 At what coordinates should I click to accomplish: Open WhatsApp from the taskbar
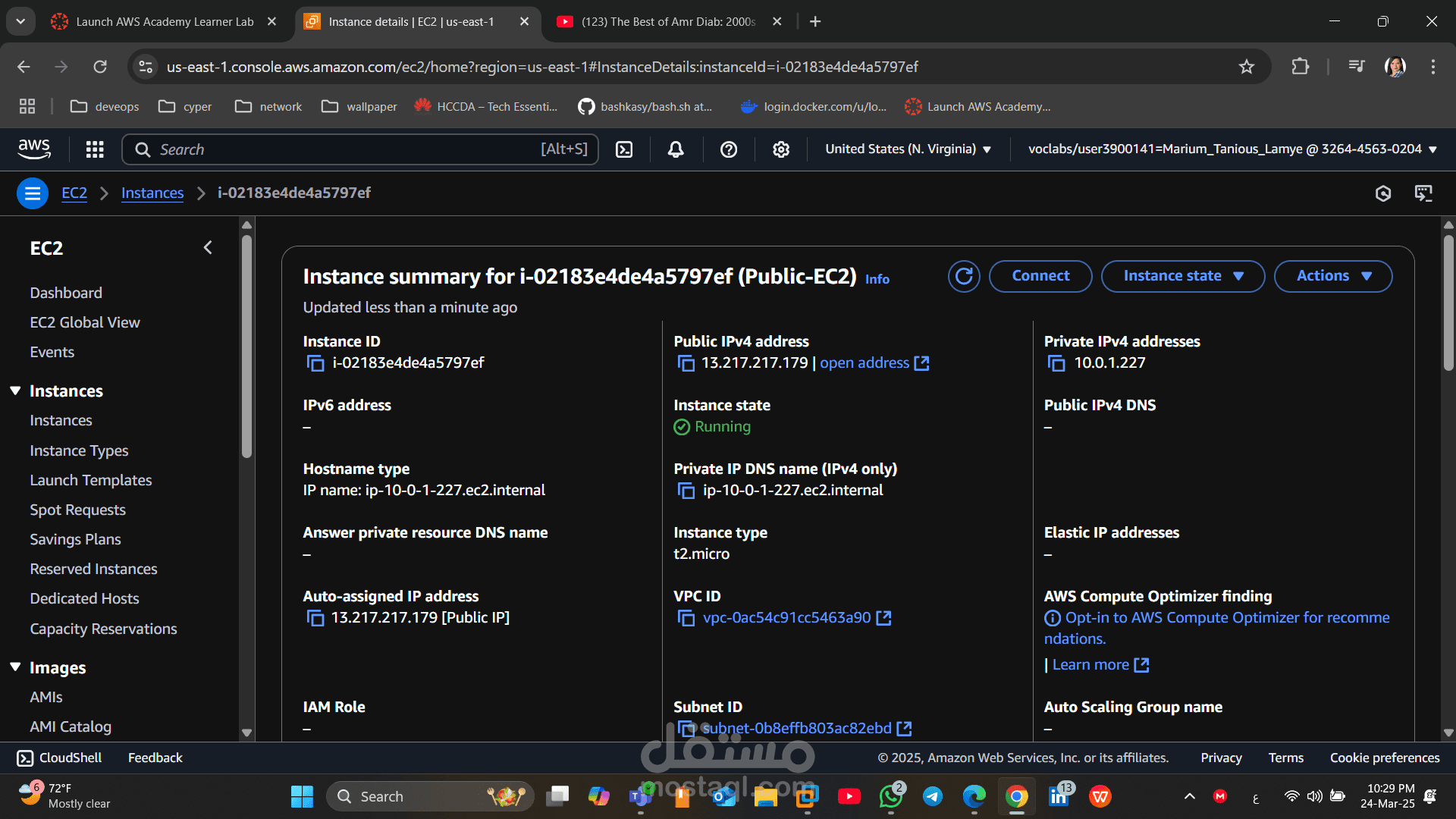click(891, 796)
